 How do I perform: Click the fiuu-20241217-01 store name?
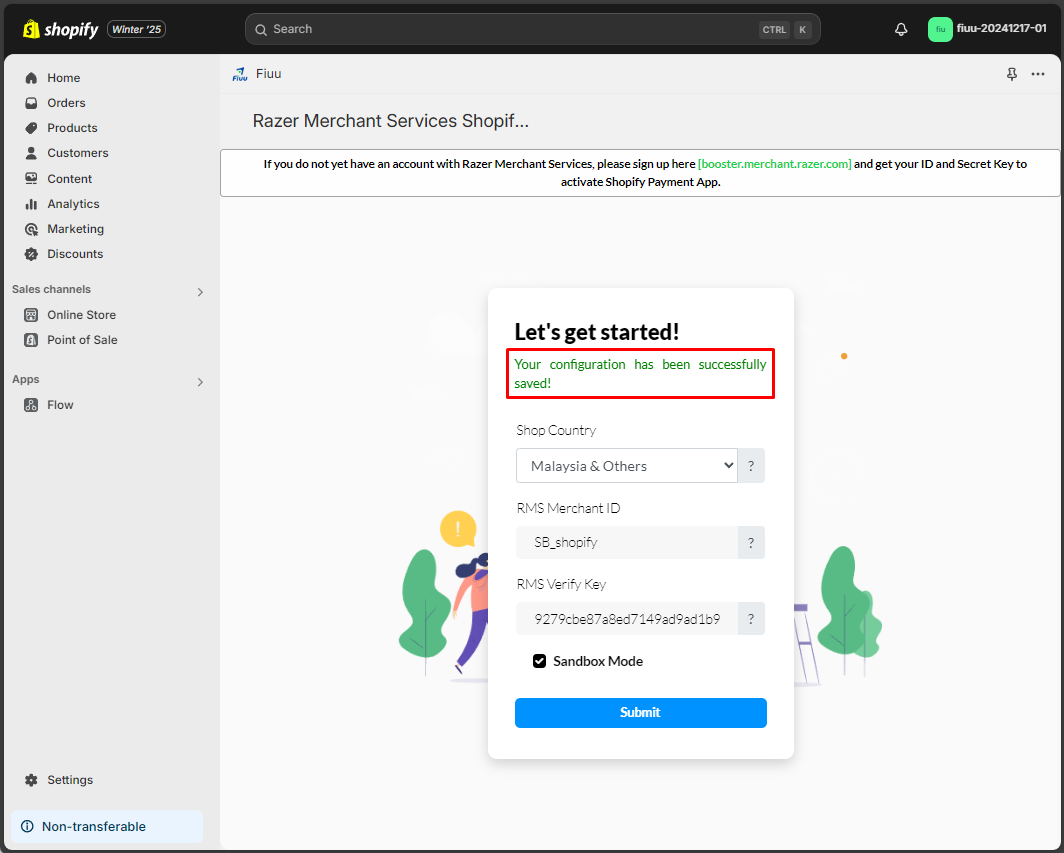1002,29
